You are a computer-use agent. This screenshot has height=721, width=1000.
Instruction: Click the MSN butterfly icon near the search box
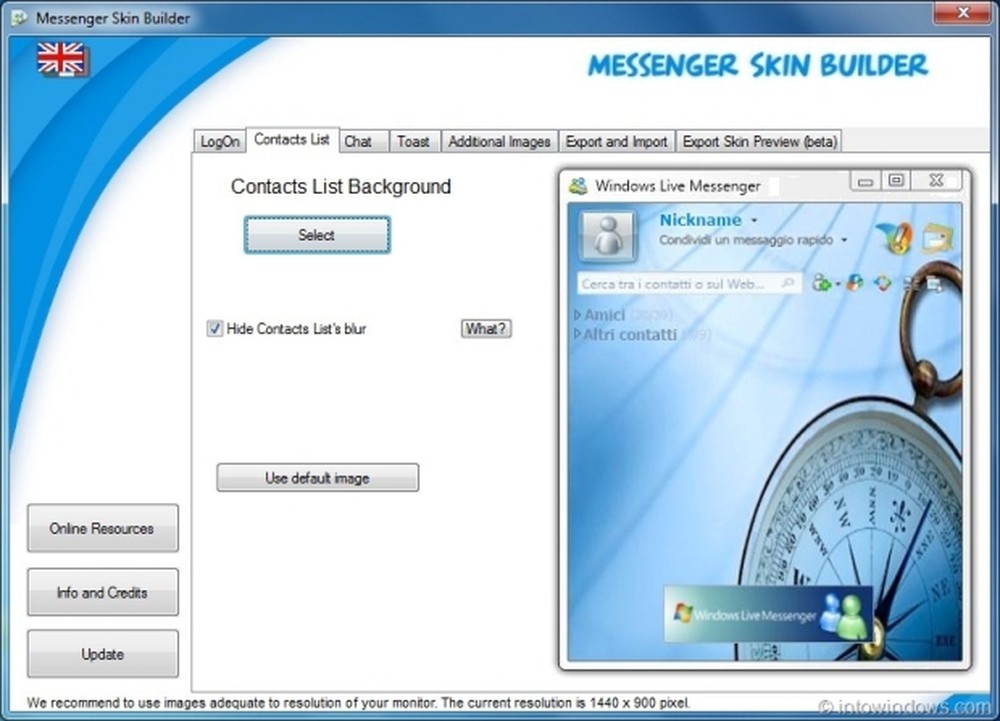click(x=853, y=283)
